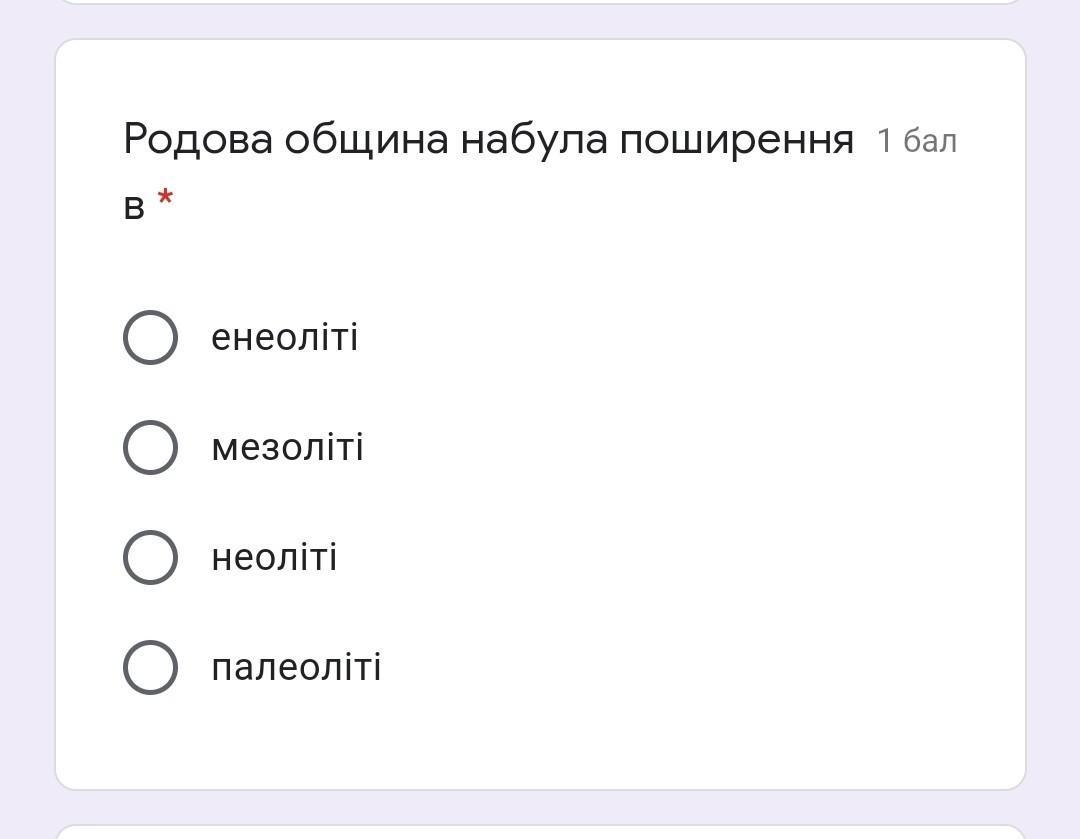
Task: Click the "1 бал" points label
Action: (916, 141)
